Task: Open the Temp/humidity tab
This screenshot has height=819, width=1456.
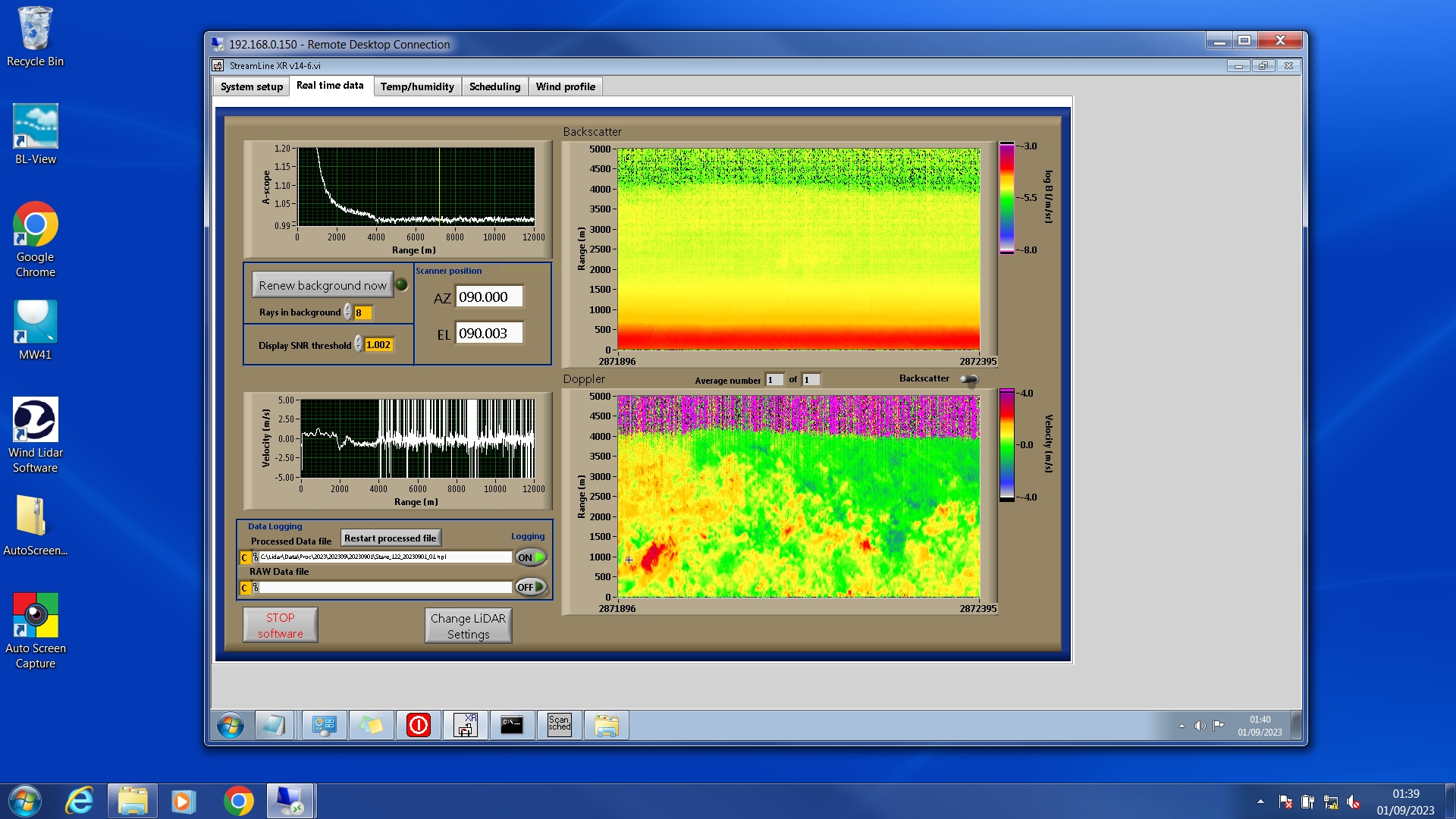Action: 417,86
